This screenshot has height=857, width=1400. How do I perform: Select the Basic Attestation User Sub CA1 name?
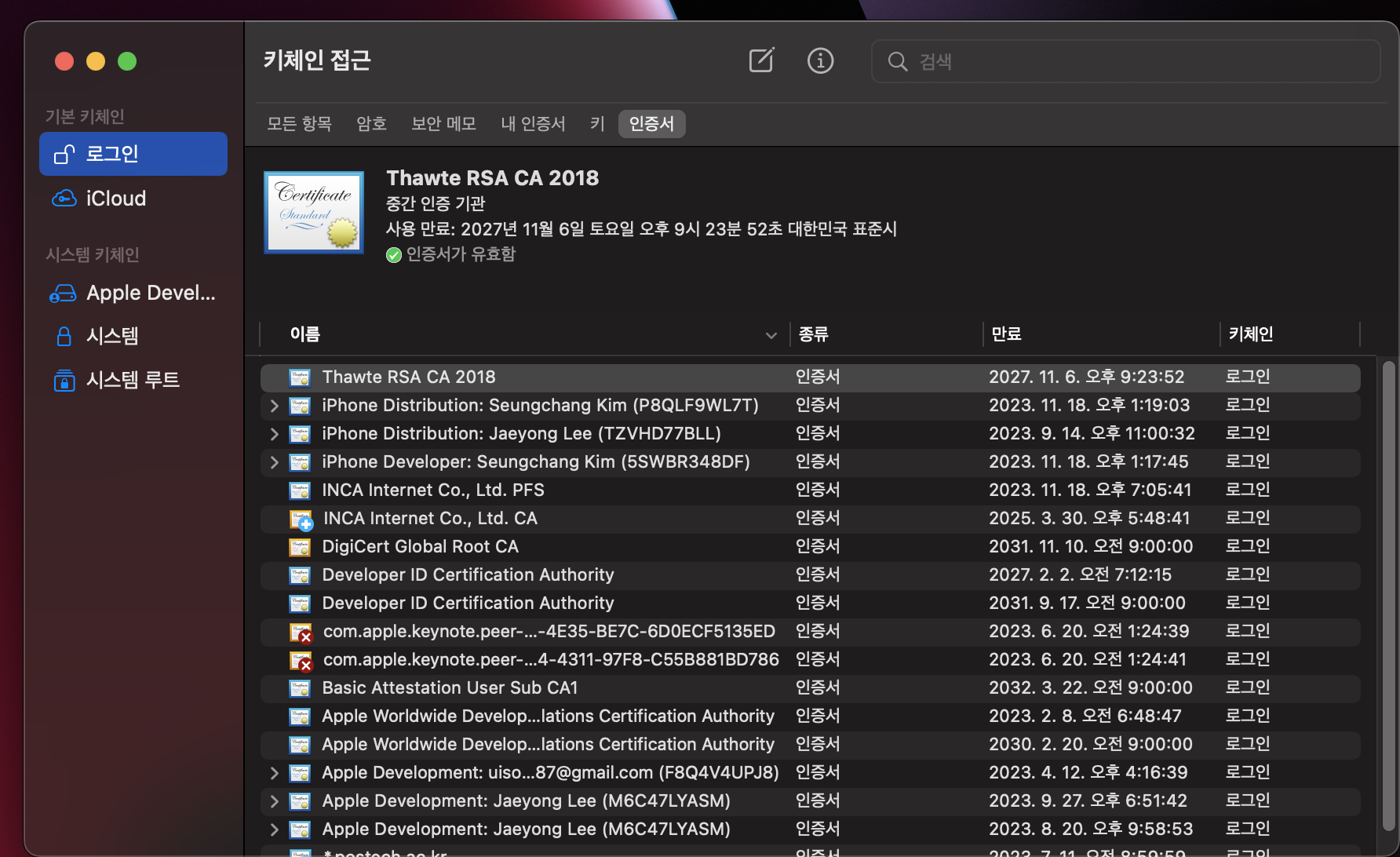450,687
